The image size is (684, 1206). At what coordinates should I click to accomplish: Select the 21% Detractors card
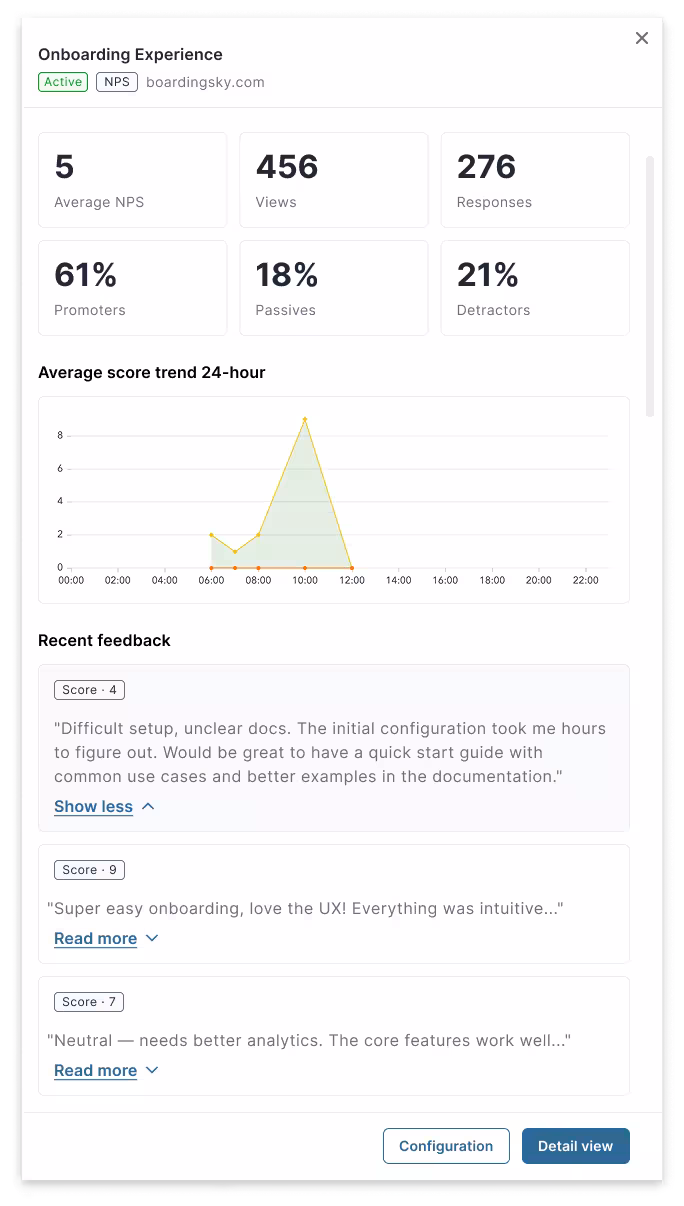[535, 288]
